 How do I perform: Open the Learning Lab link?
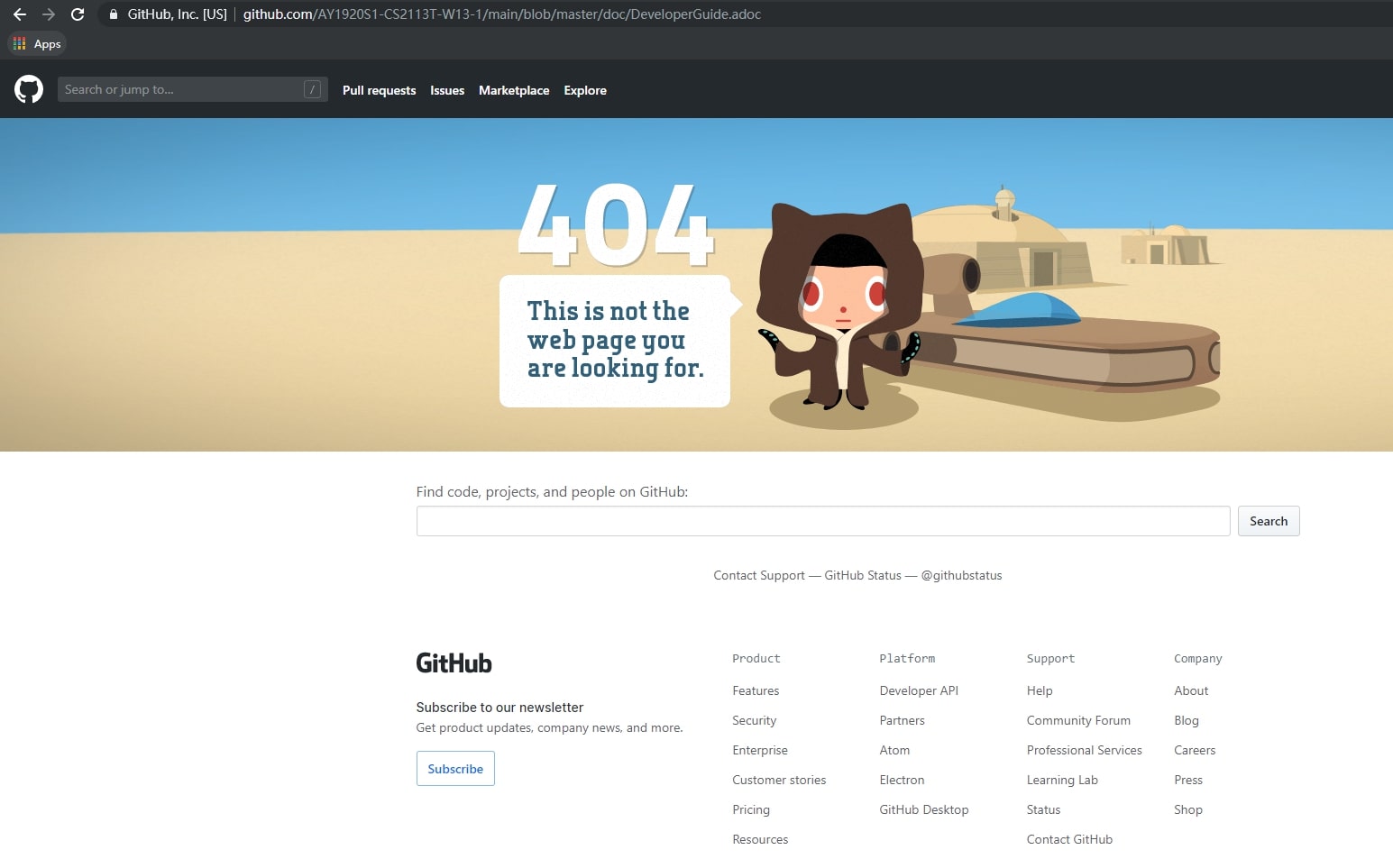[1062, 780]
